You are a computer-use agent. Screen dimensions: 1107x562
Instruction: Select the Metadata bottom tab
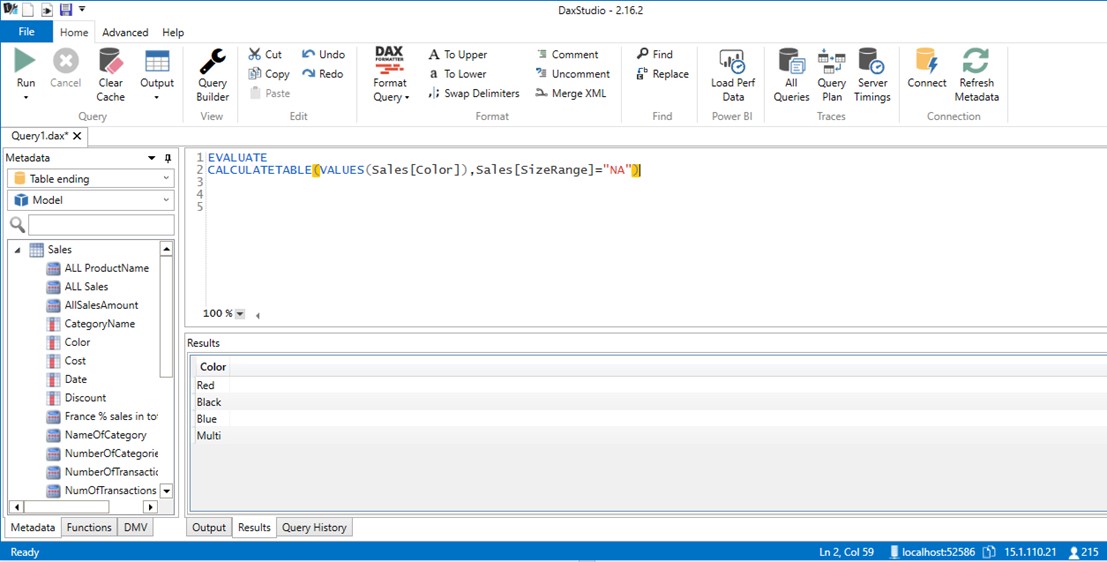point(32,527)
